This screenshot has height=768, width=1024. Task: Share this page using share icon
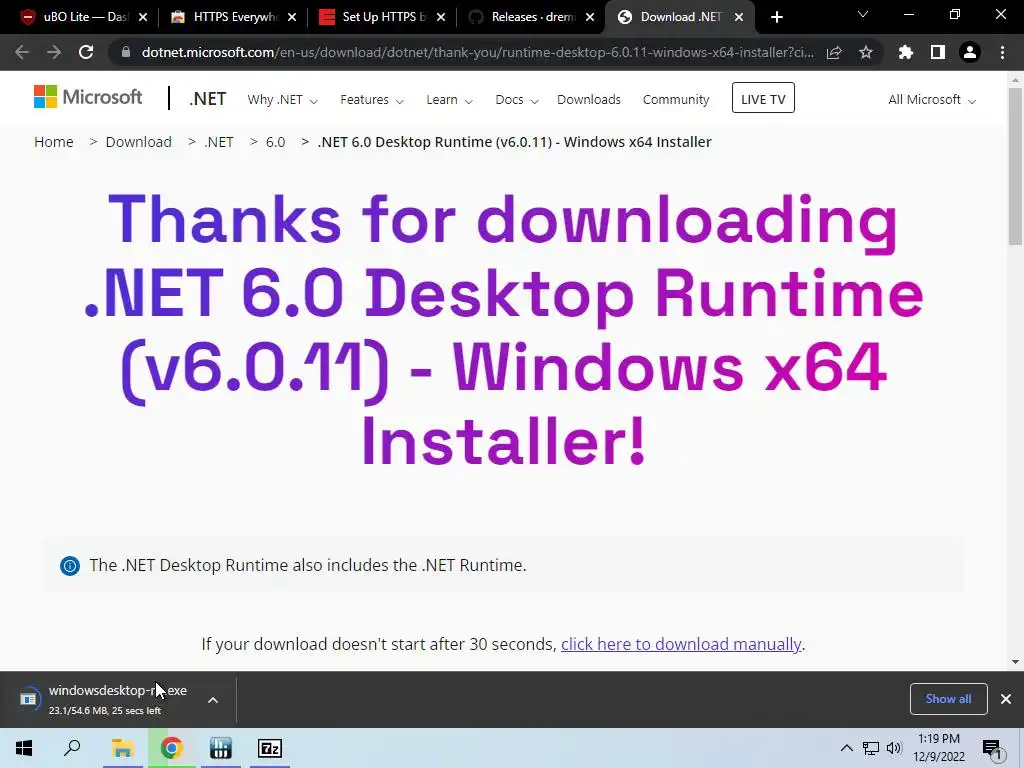[x=834, y=52]
